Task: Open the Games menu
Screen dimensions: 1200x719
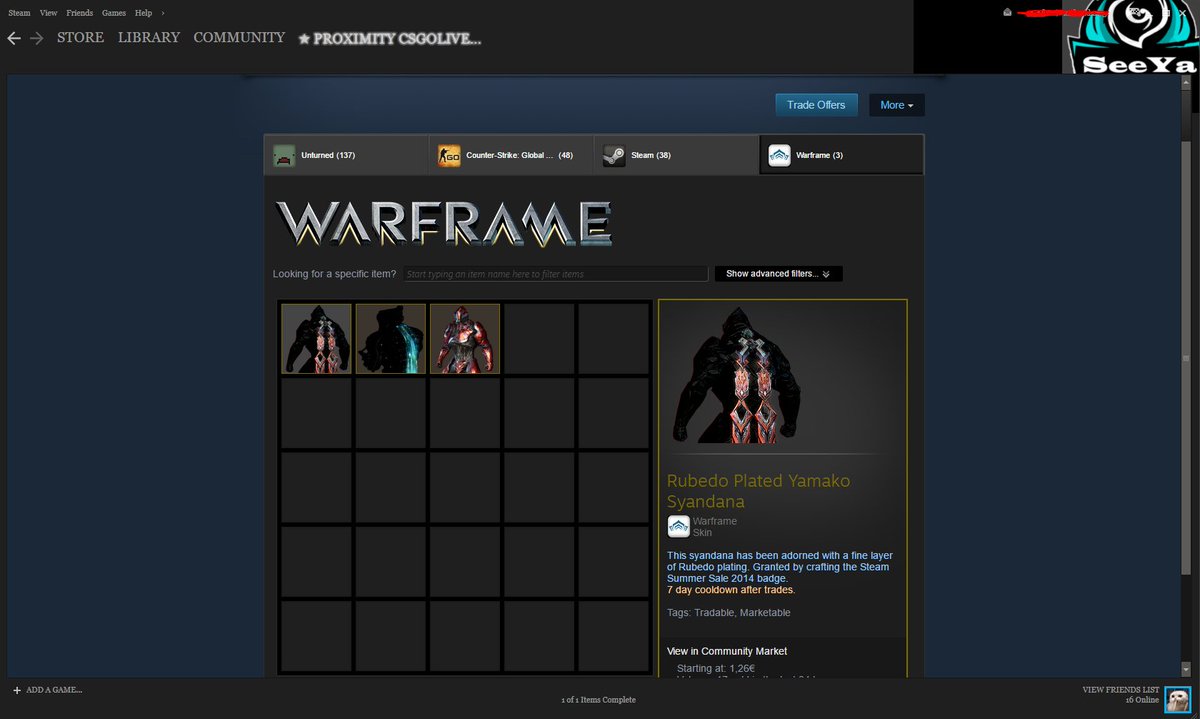Action: pos(114,13)
